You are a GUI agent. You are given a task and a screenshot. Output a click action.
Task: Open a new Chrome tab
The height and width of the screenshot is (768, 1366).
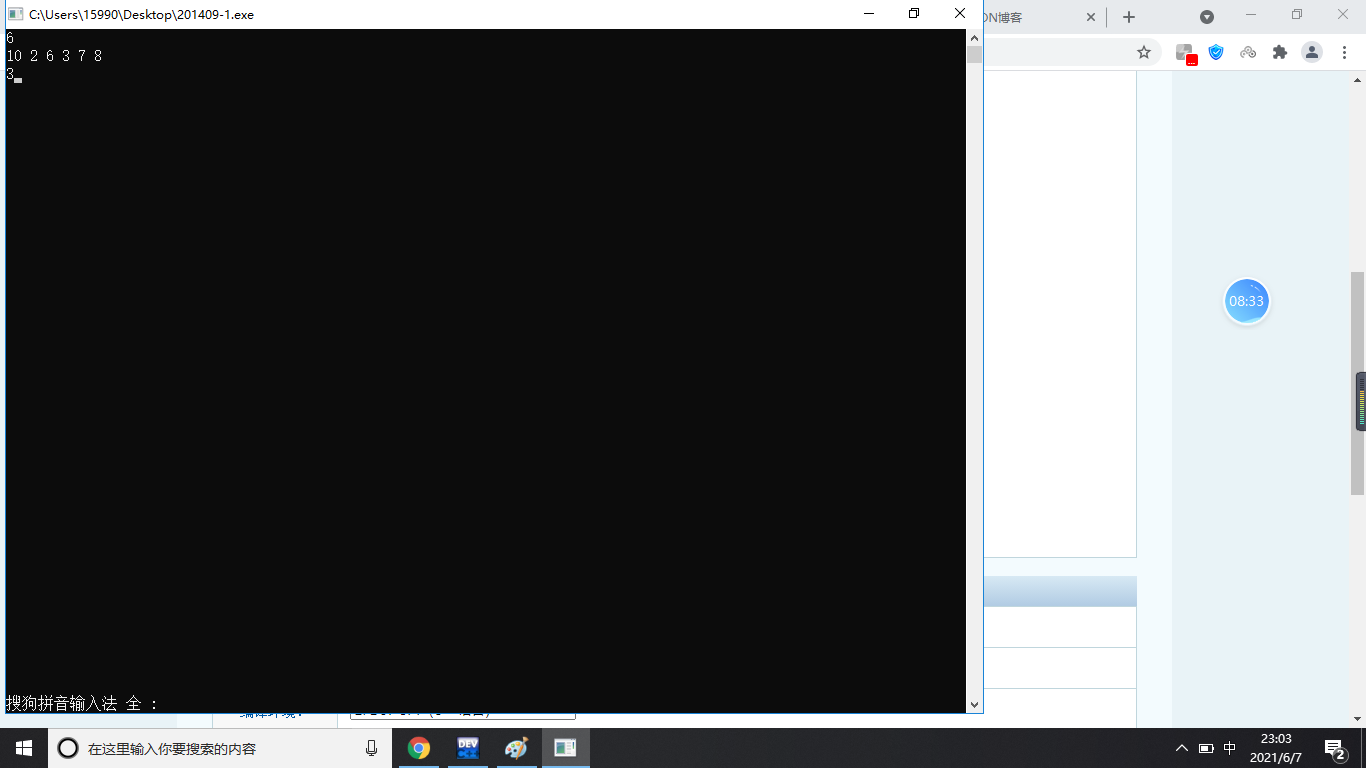click(1129, 17)
